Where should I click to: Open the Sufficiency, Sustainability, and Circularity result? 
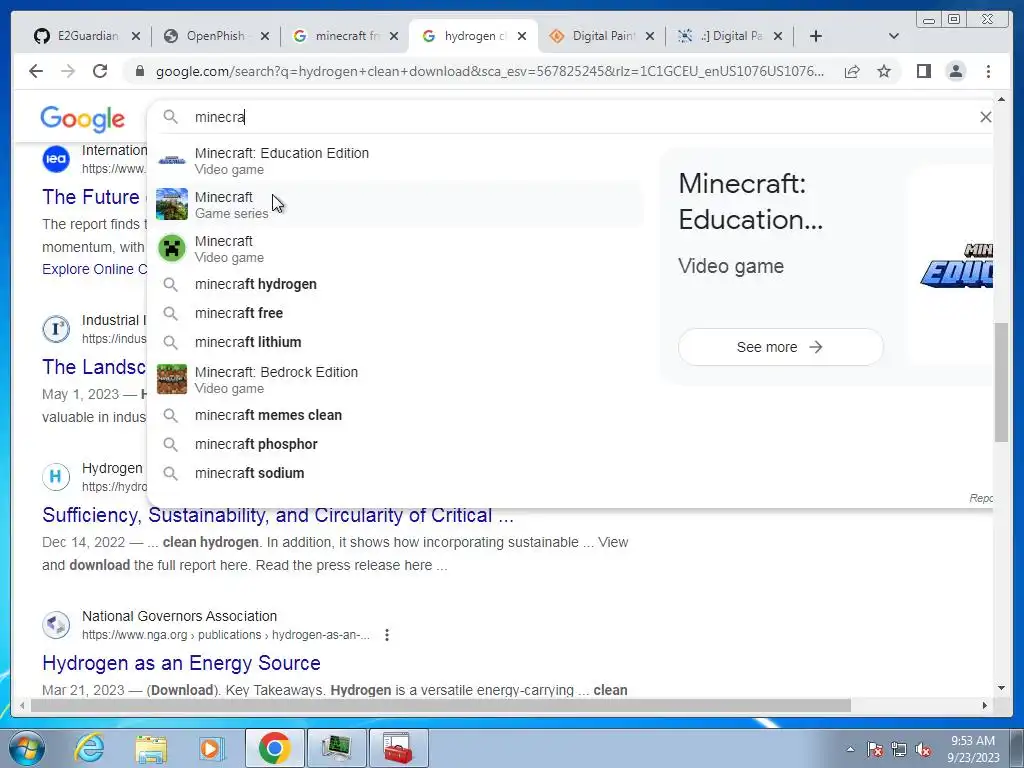[278, 515]
